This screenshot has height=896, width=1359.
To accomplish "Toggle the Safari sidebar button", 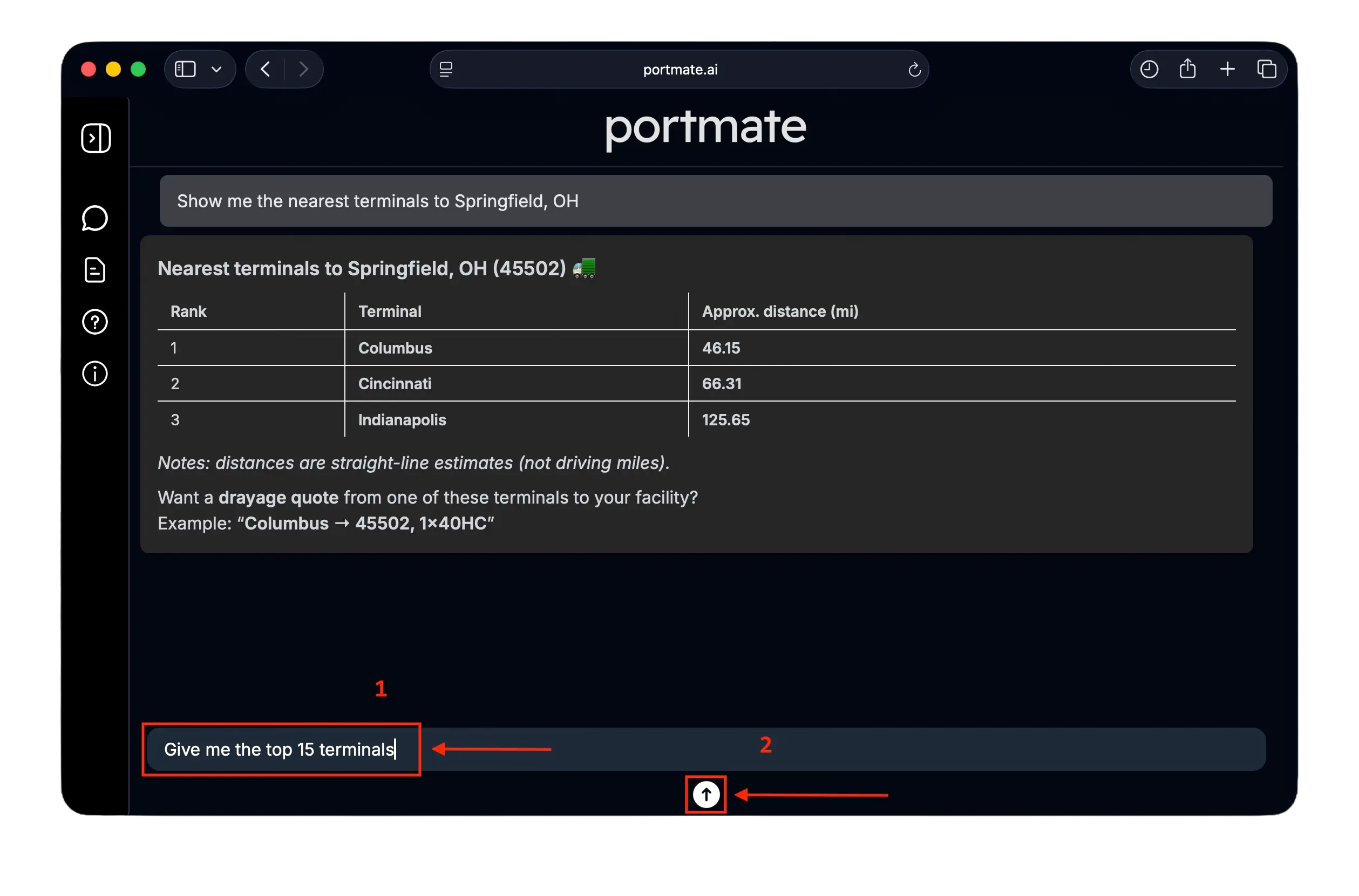I will click(x=185, y=69).
